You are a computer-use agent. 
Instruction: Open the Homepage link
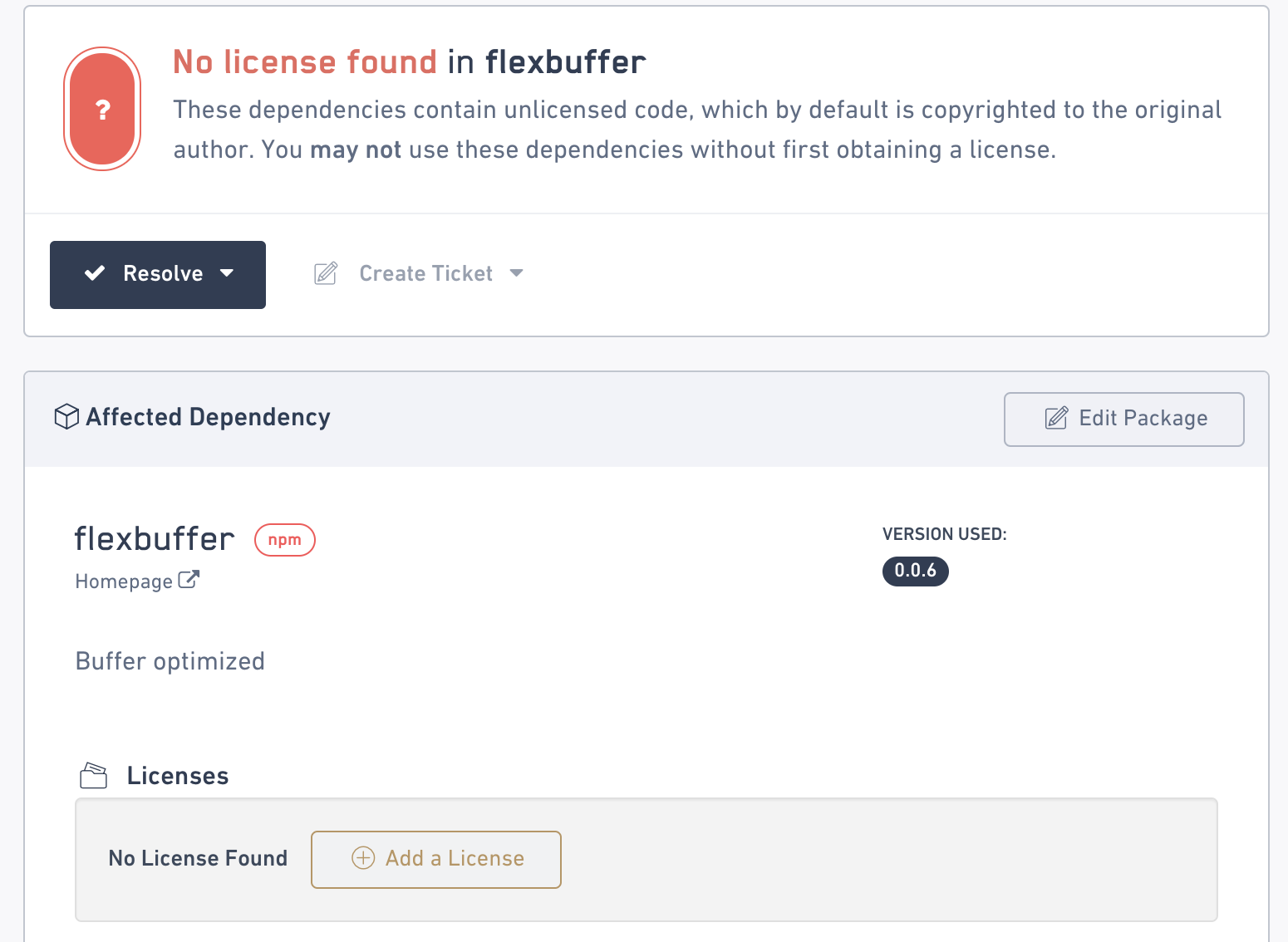point(124,581)
